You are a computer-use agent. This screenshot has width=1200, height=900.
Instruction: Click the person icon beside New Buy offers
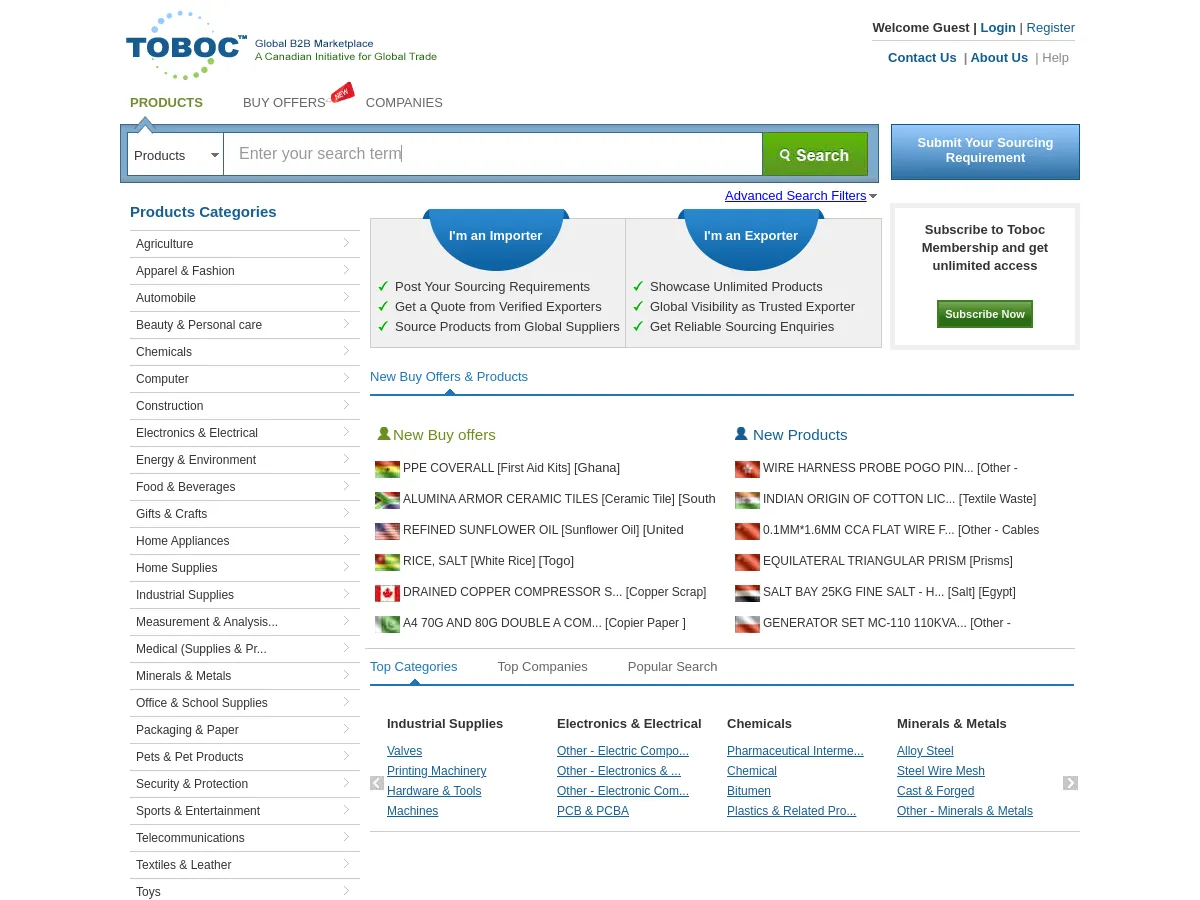coord(383,433)
